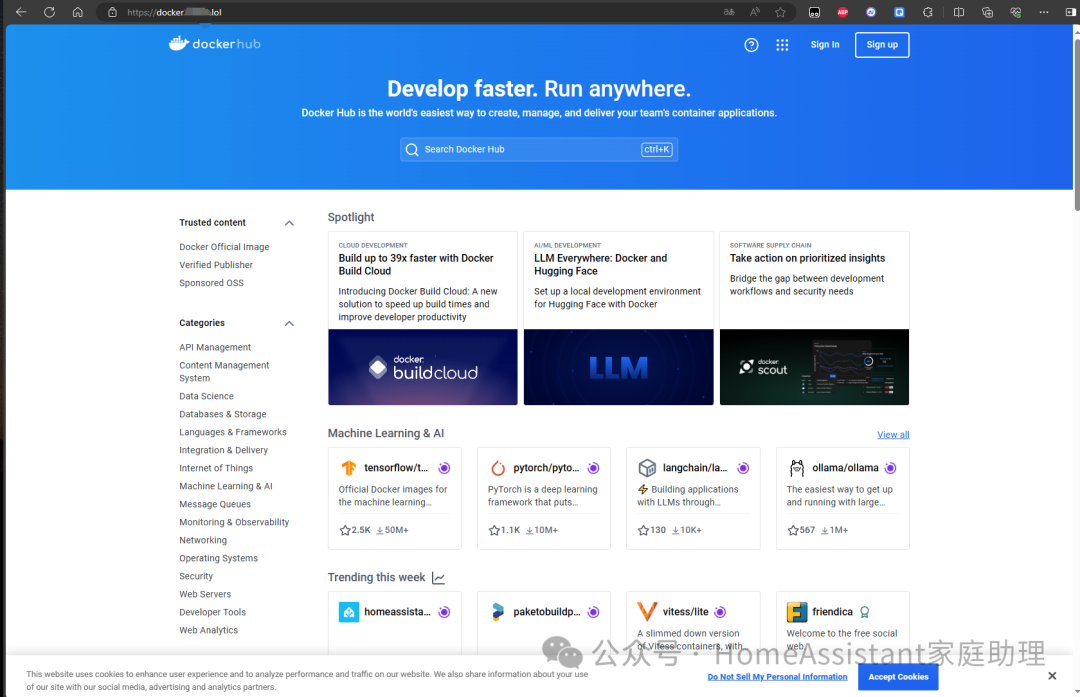Reload the page with refresh icon
The width and height of the screenshot is (1080, 697).
pyautogui.click(x=50, y=12)
